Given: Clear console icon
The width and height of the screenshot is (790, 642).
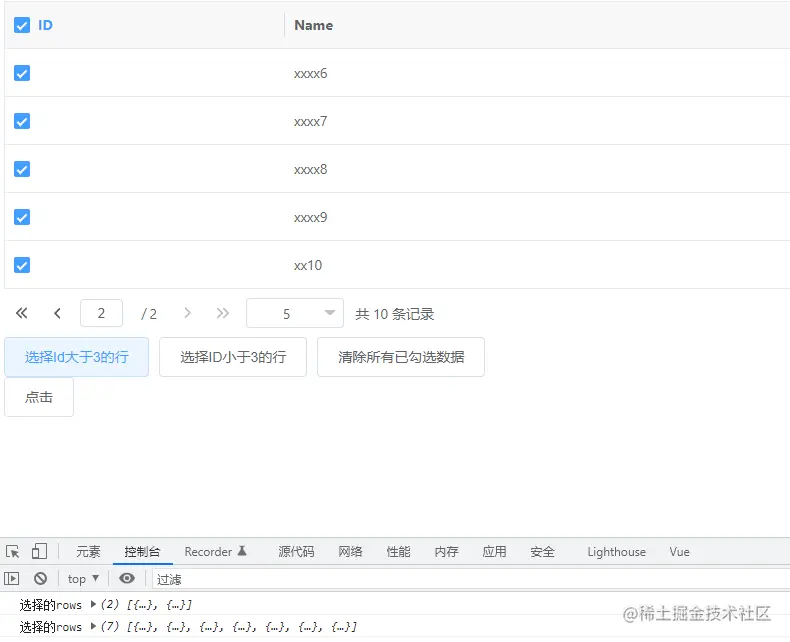Looking at the screenshot, I should 40,579.
